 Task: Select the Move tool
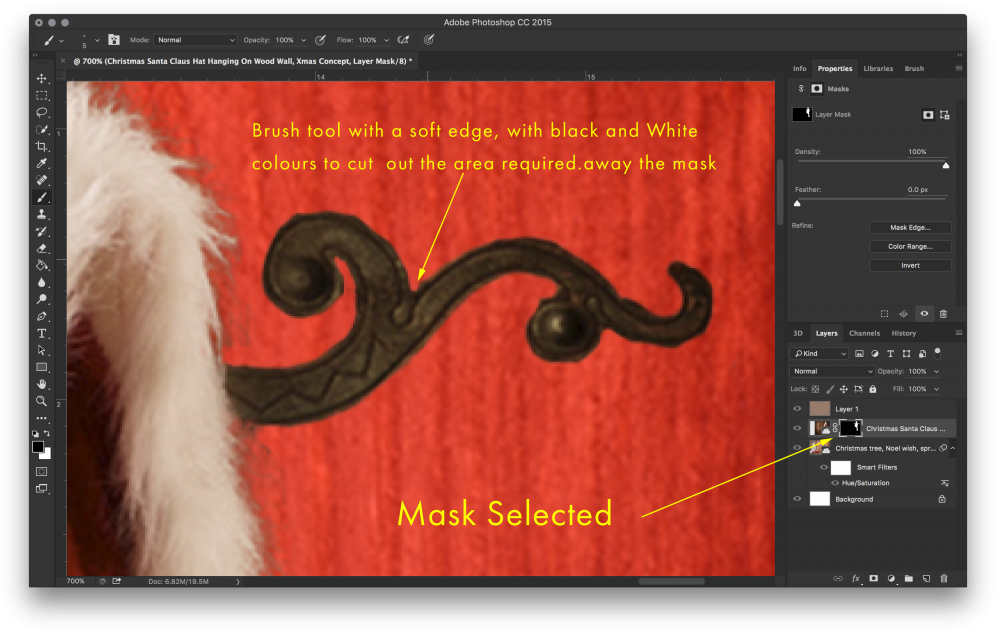pos(42,78)
